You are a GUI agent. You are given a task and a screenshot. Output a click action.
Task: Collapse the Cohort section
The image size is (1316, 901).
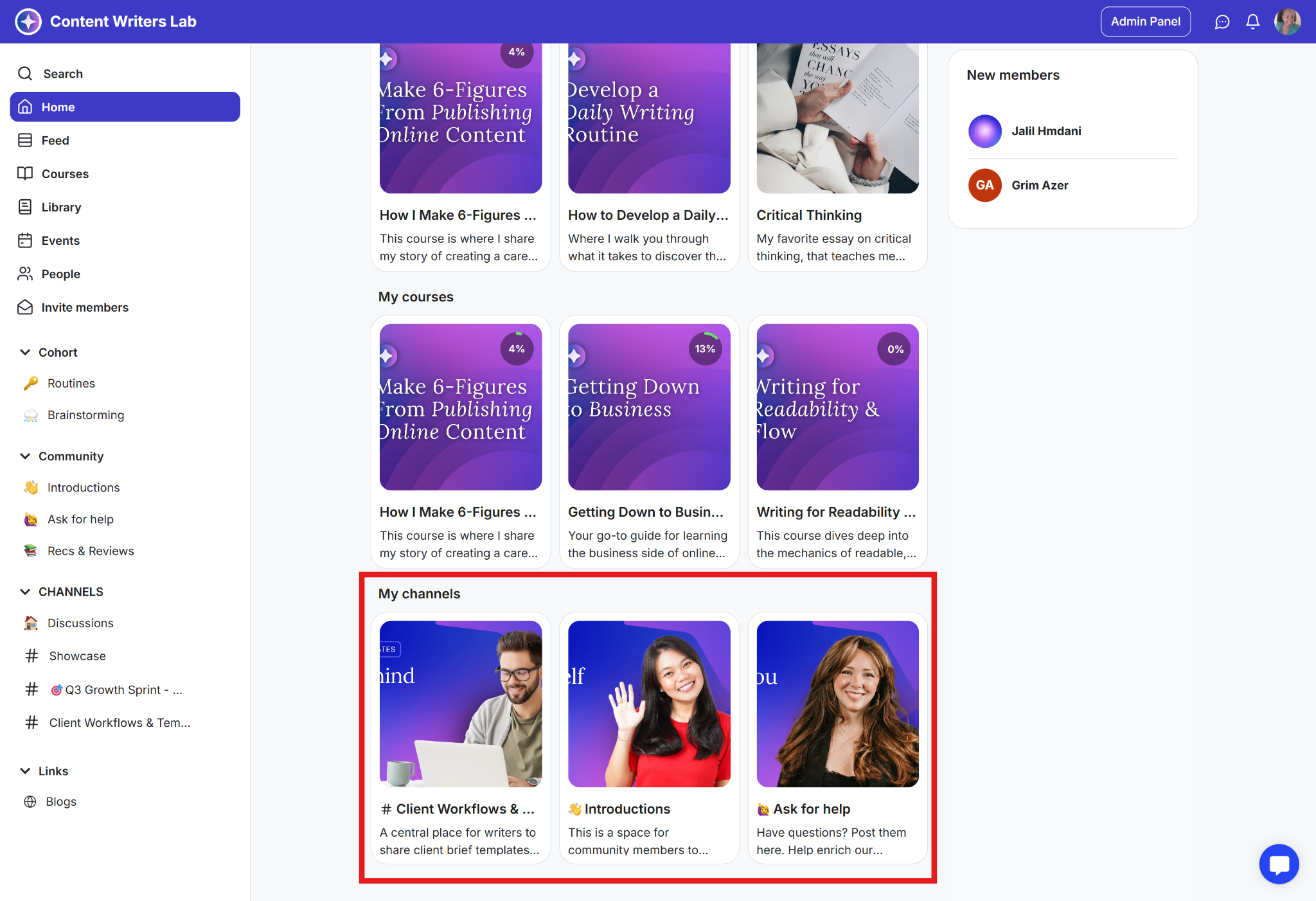[x=25, y=352]
